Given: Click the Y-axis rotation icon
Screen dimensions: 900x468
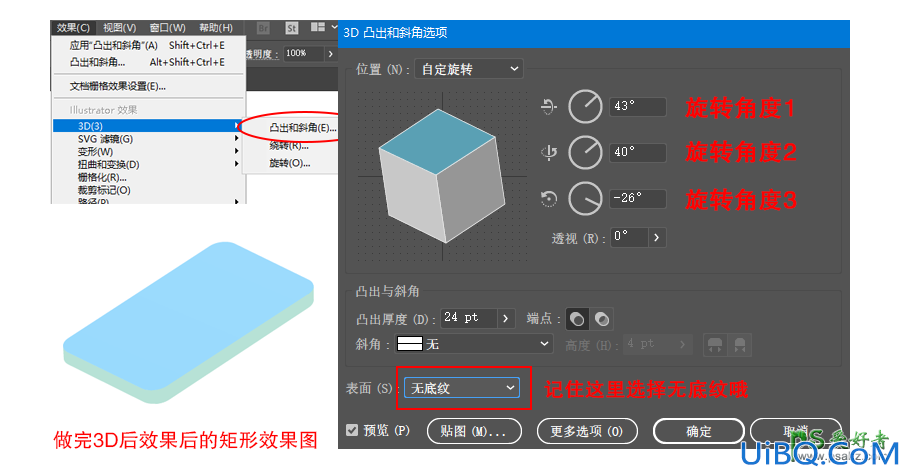Looking at the screenshot, I should pos(549,153).
